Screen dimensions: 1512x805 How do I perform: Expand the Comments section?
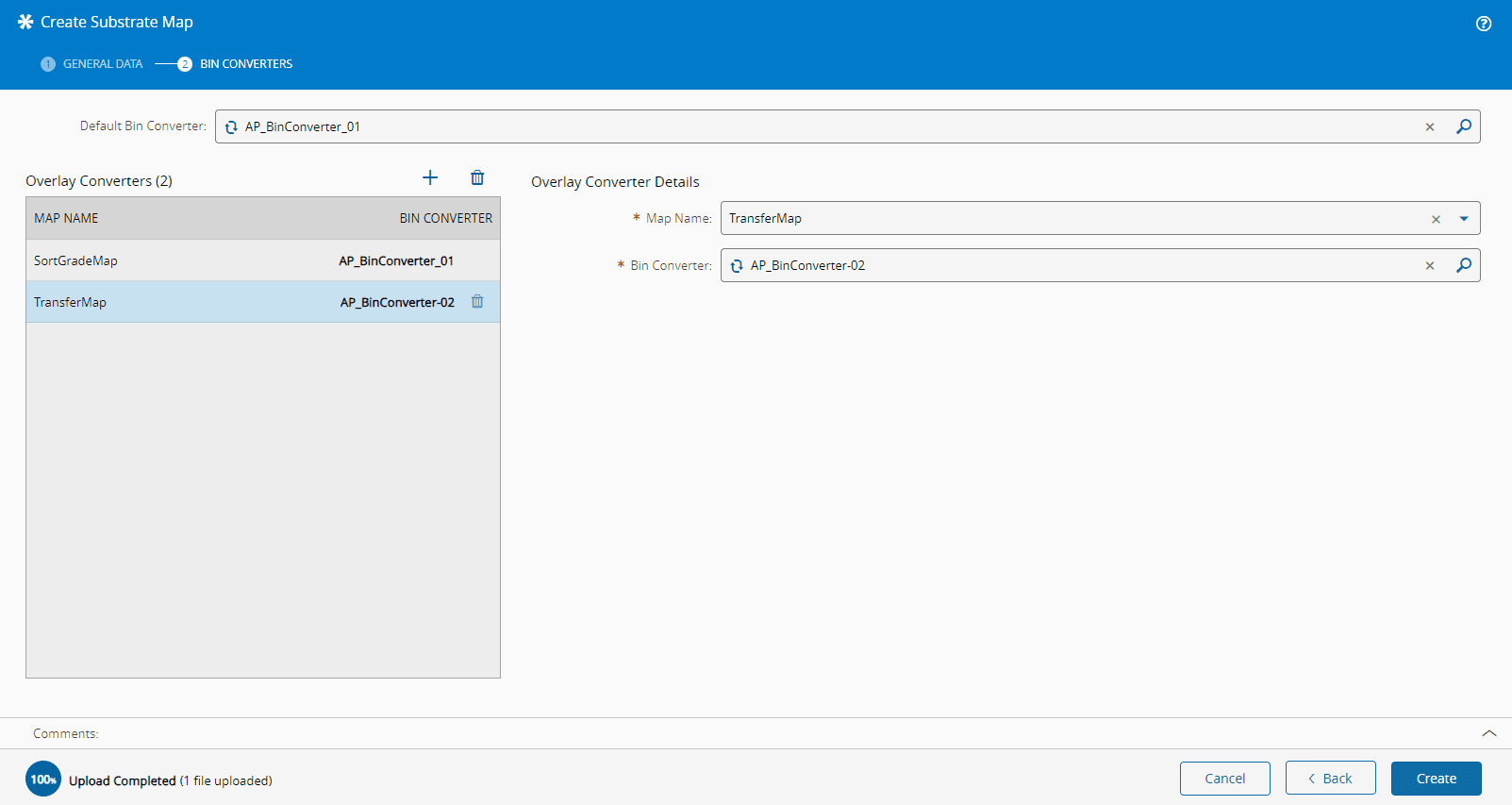tap(1488, 733)
